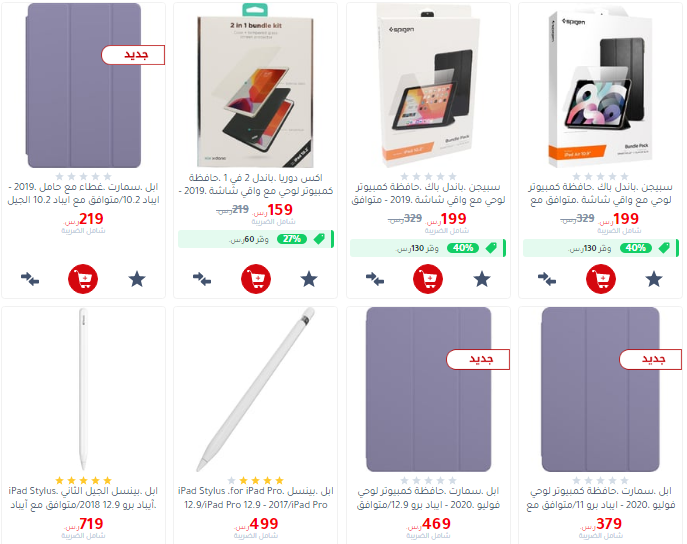This screenshot has width=687, height=544.
Task: View the Apple Pencil 2nd generation image
Action: (x=83, y=389)
